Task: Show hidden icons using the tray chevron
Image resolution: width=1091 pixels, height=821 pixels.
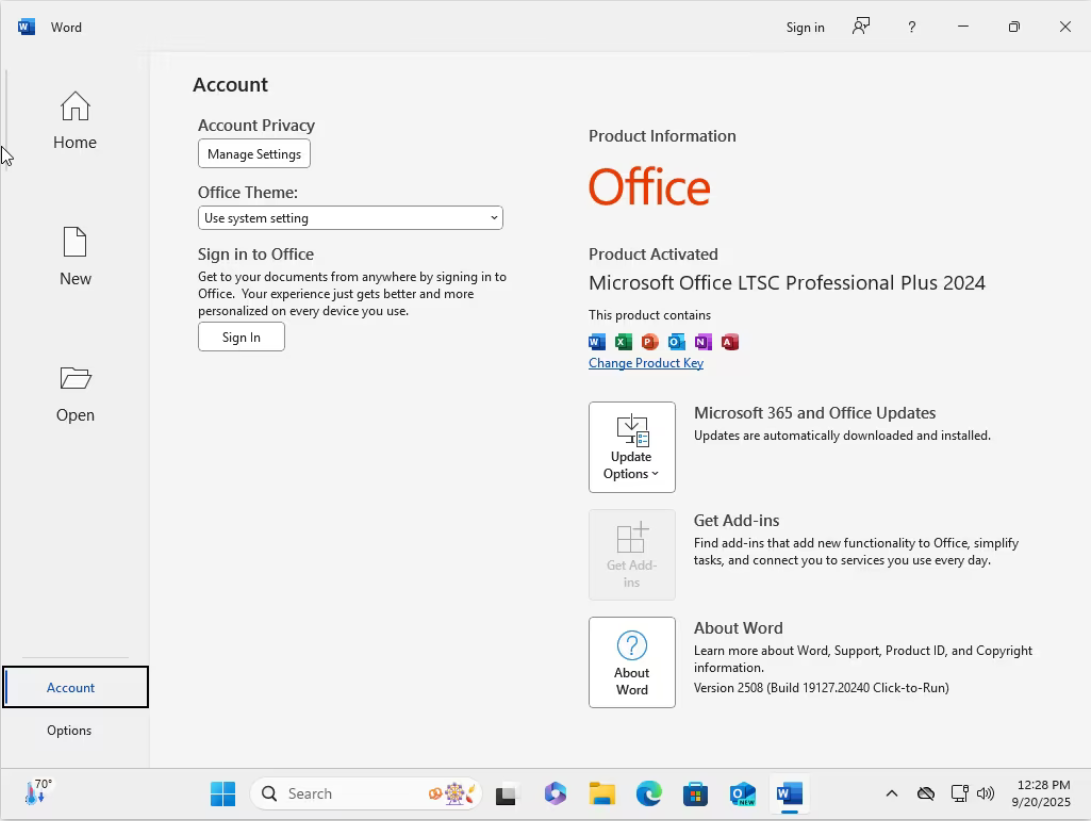Action: [x=891, y=794]
